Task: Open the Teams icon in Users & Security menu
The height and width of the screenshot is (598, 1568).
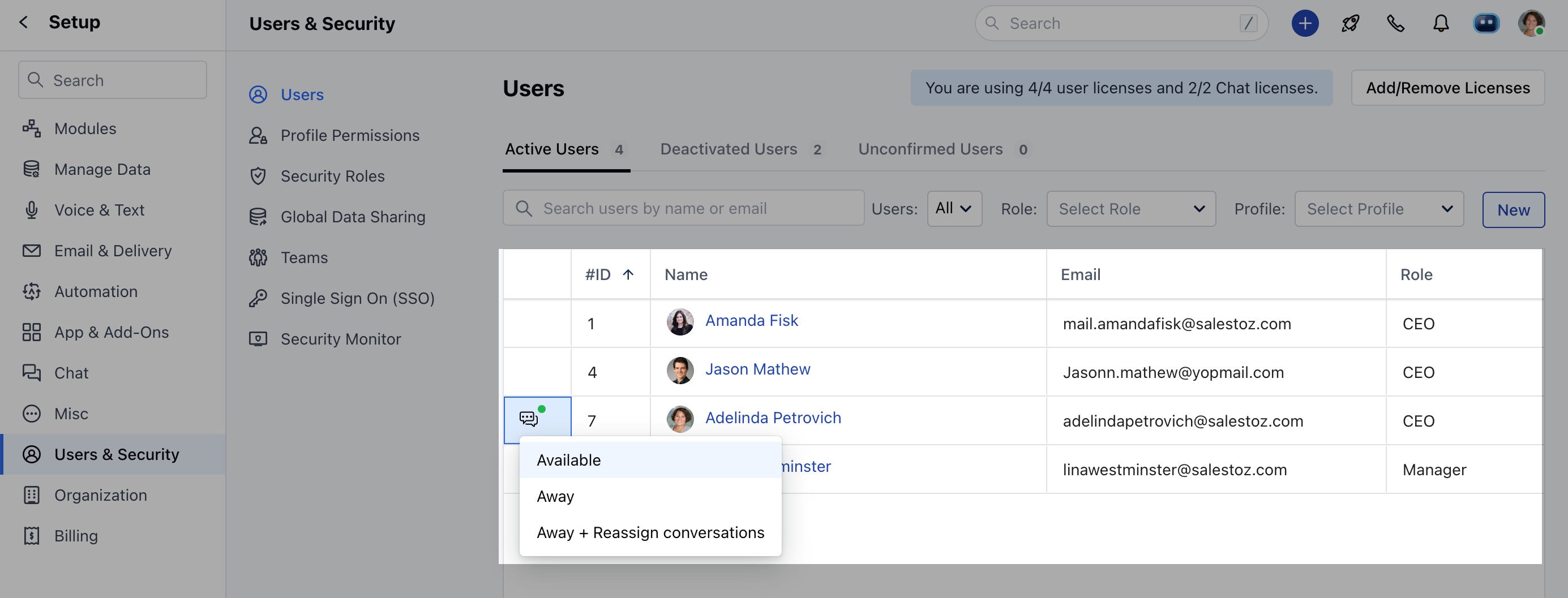Action: [x=258, y=257]
